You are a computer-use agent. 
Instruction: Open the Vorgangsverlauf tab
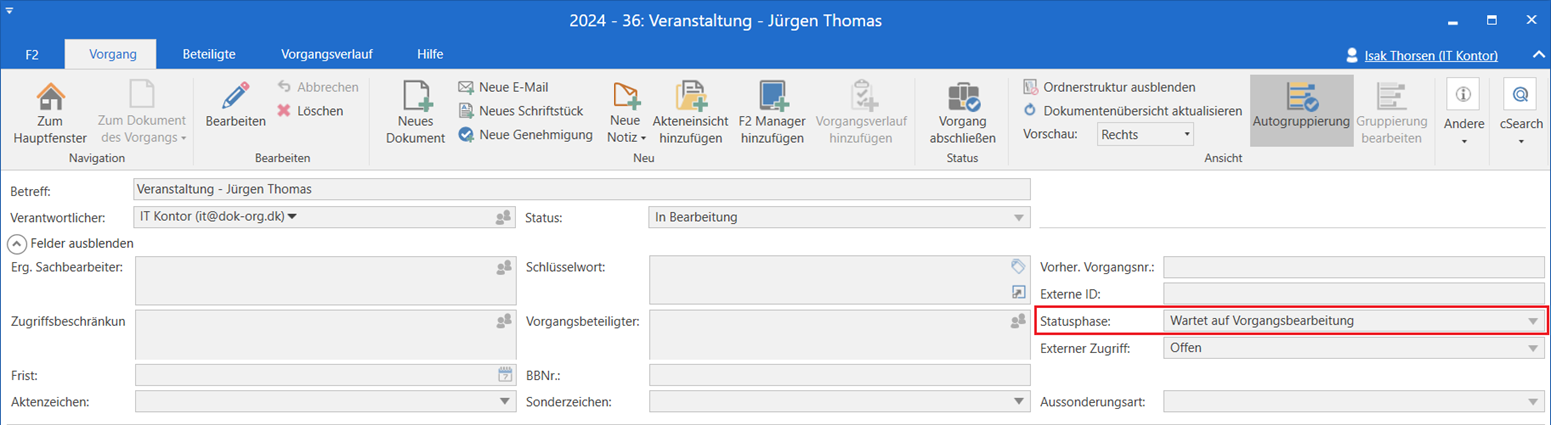323,54
